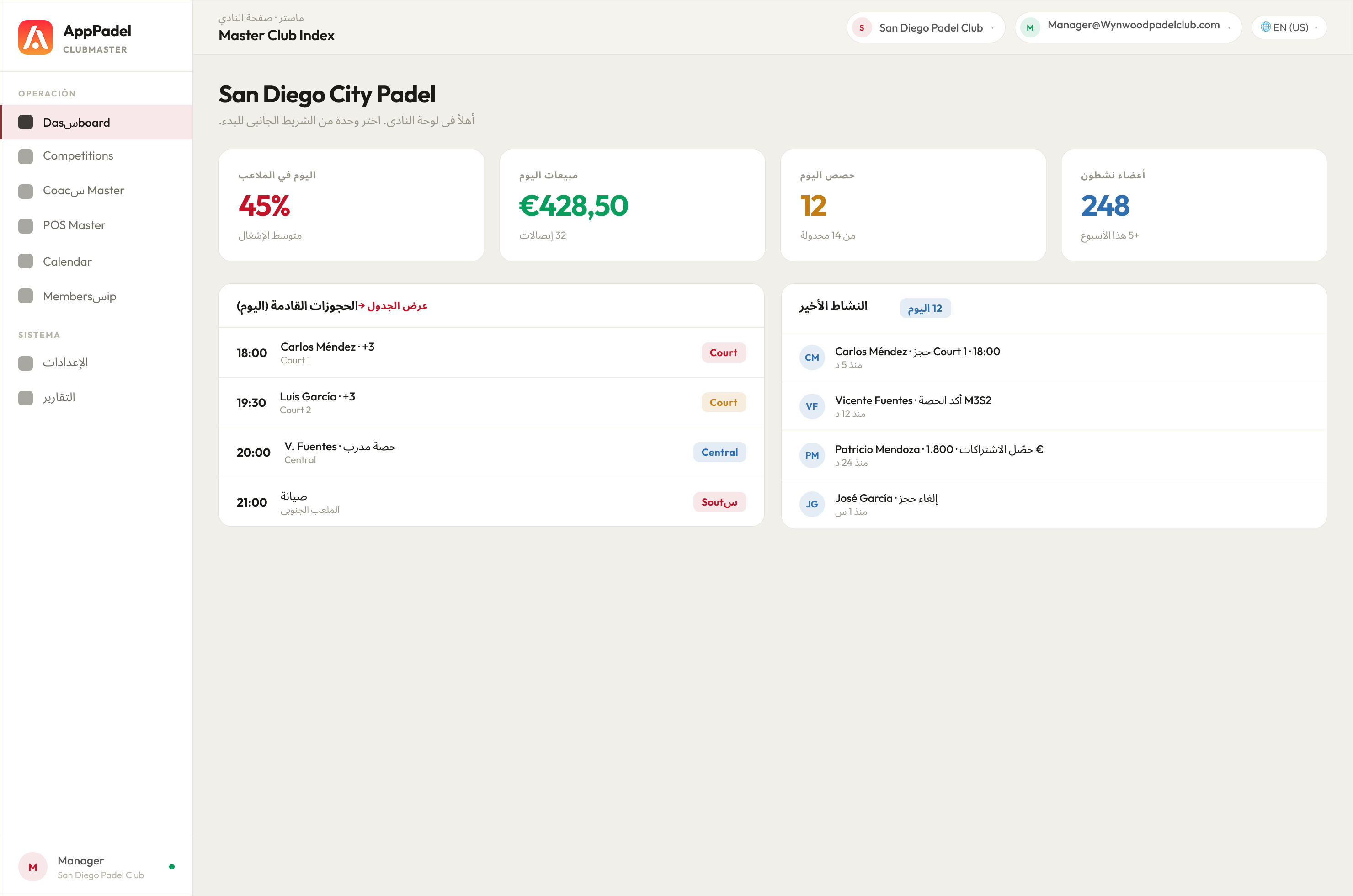The width and height of the screenshot is (1353, 896).
Task: Click the JG avatar for José García
Action: click(811, 505)
